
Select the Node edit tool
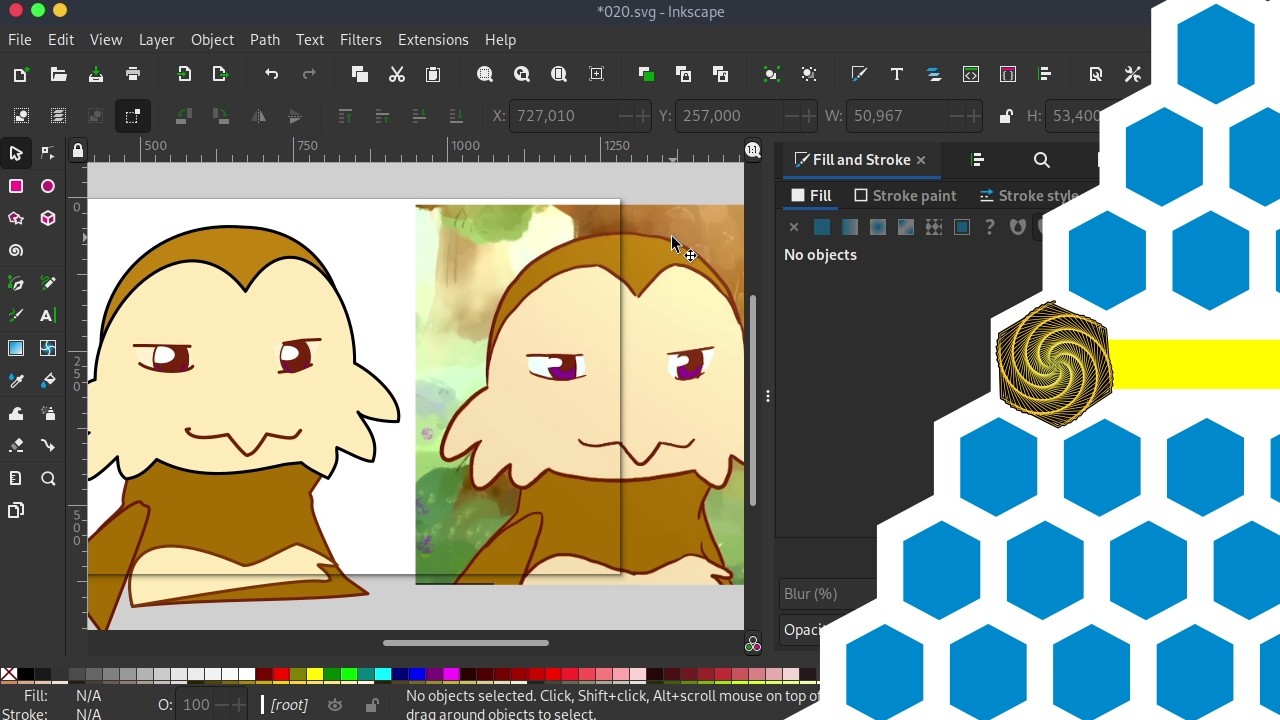click(x=48, y=154)
